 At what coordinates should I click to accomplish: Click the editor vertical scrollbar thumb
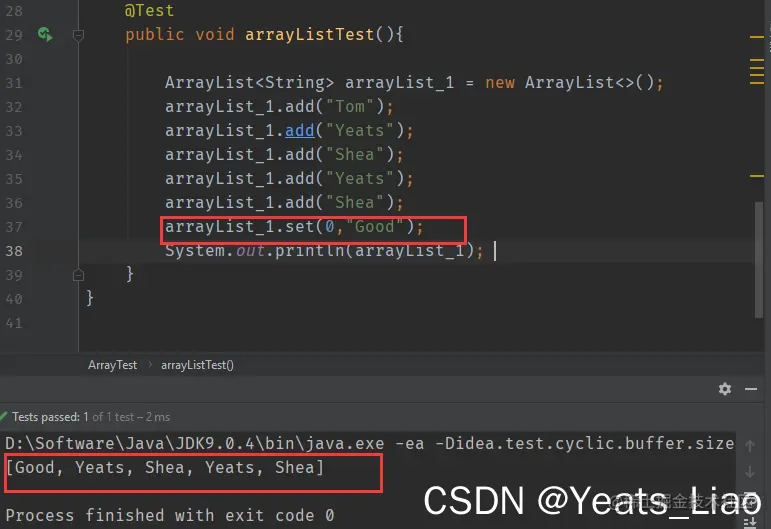(759, 260)
